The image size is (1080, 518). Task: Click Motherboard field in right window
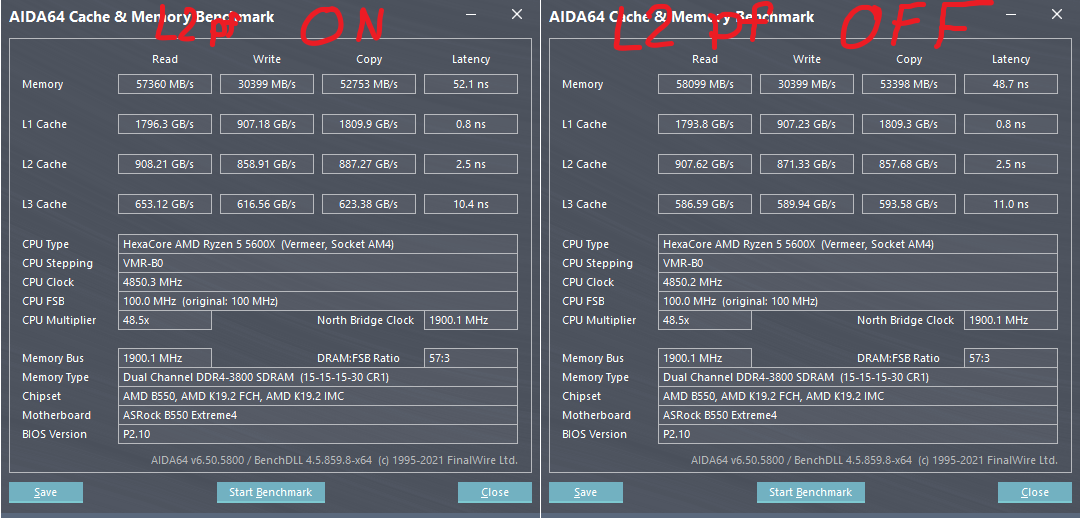click(x=858, y=415)
